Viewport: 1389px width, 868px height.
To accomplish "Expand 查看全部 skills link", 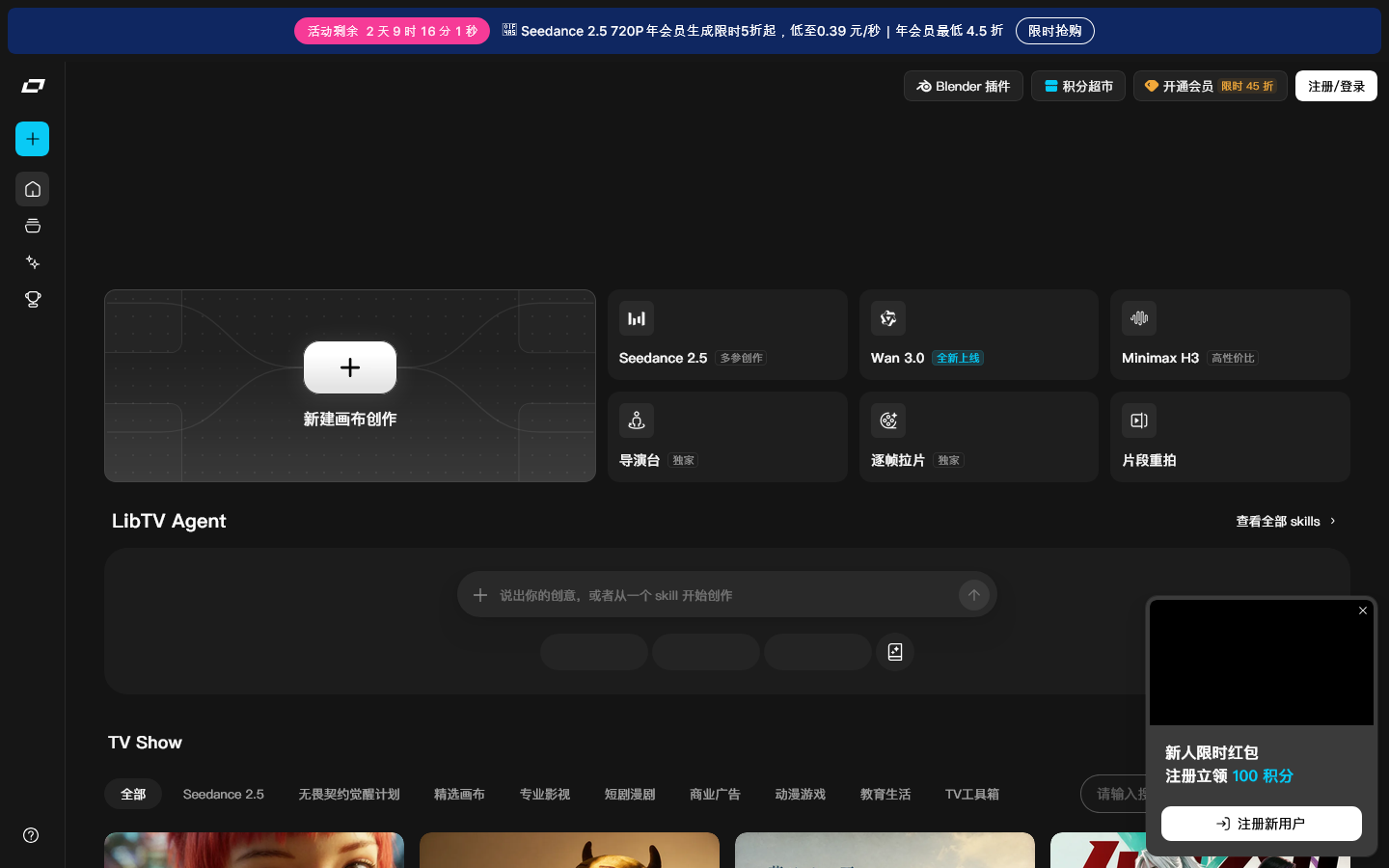I will 1286,521.
